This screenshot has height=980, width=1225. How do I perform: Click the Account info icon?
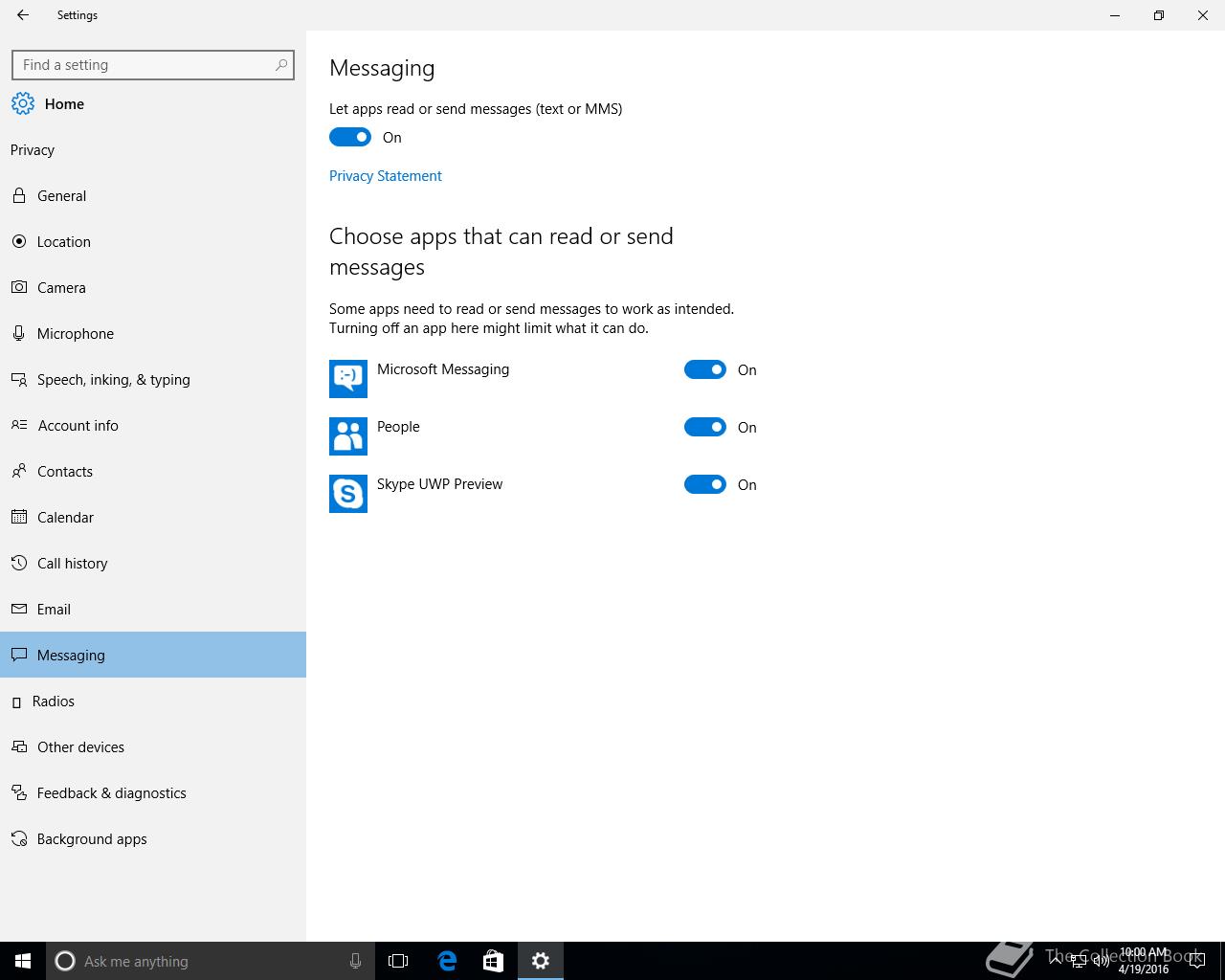tap(18, 425)
